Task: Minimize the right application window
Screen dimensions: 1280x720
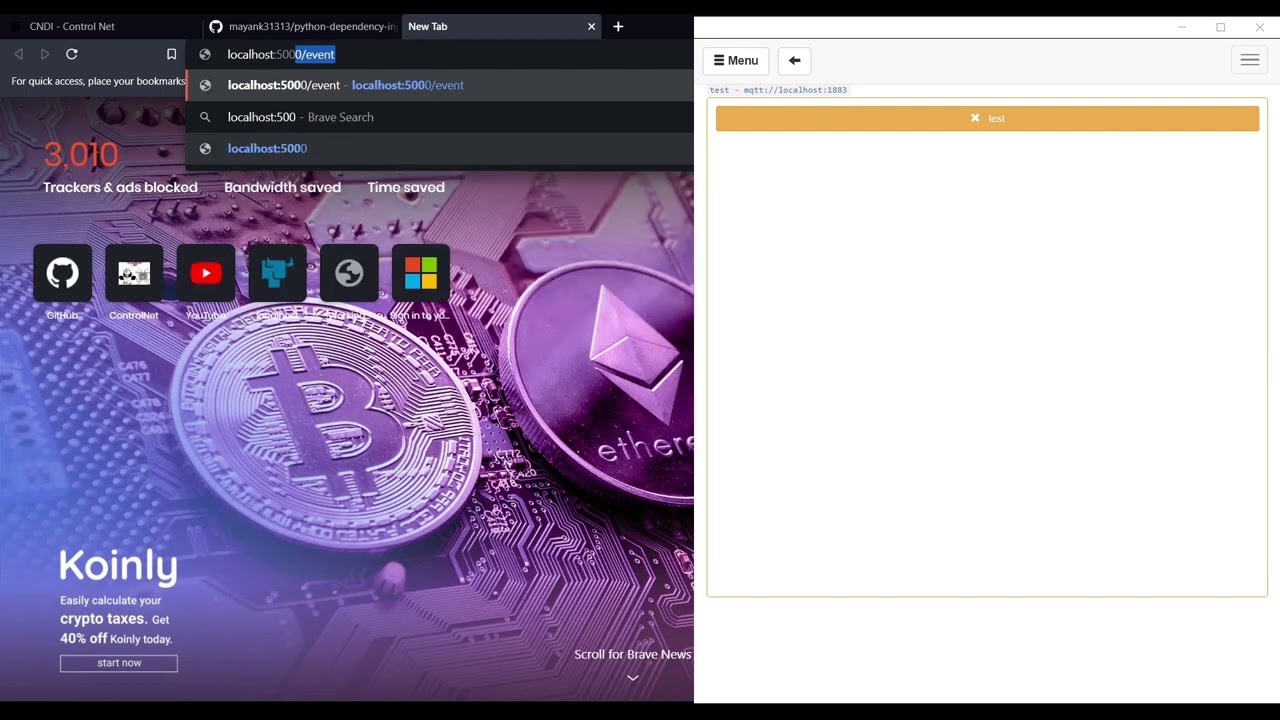Action: tap(1182, 27)
